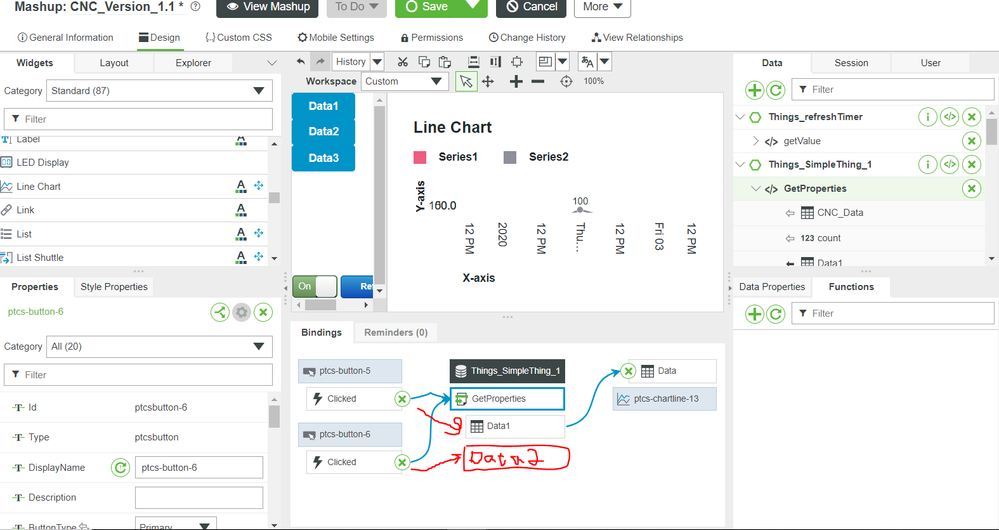Click the align horizontal distribute icon
Screen dimensions: 999x530
click(495, 62)
